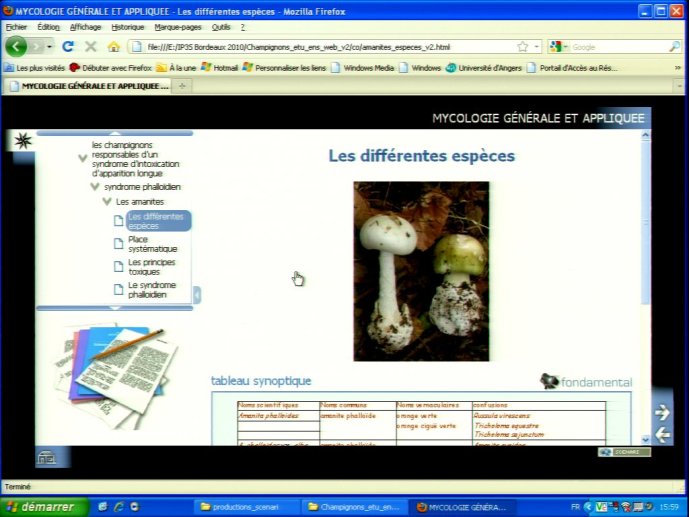Click the FR language indicator
The image size is (689, 517).
(x=575, y=507)
